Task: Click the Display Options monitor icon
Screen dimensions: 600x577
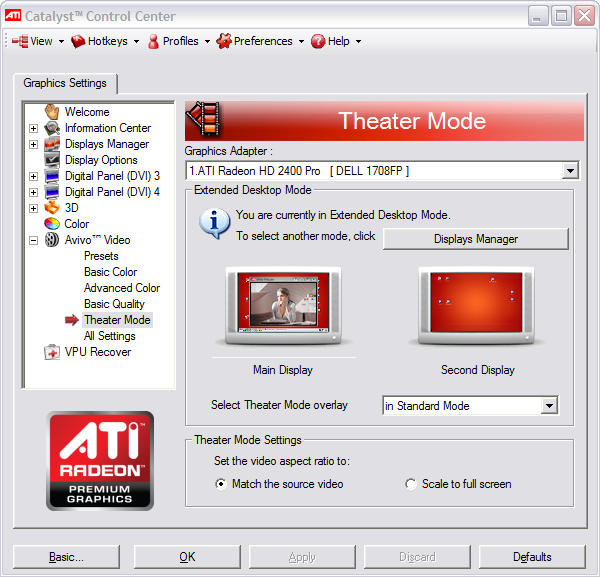Action: tap(52, 160)
